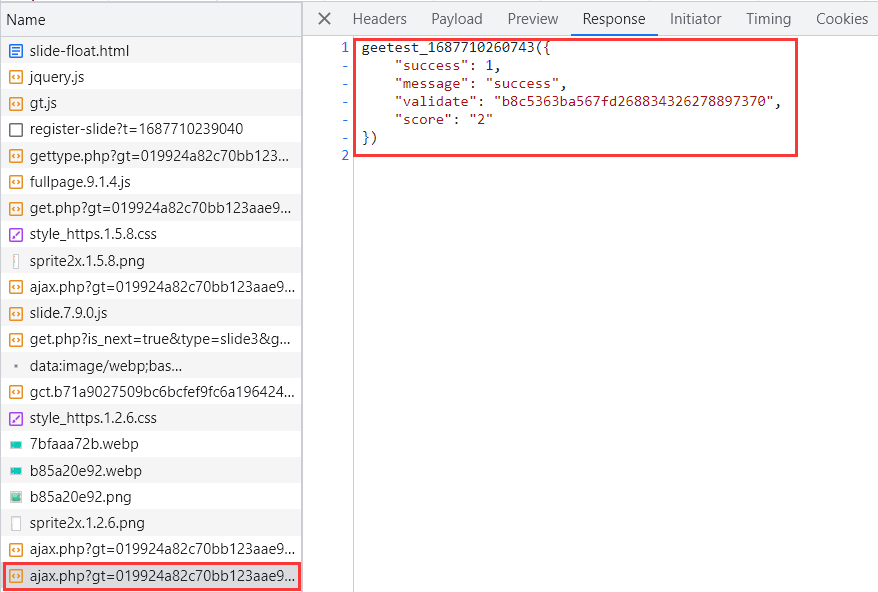Click the validate string value in response

(631, 101)
